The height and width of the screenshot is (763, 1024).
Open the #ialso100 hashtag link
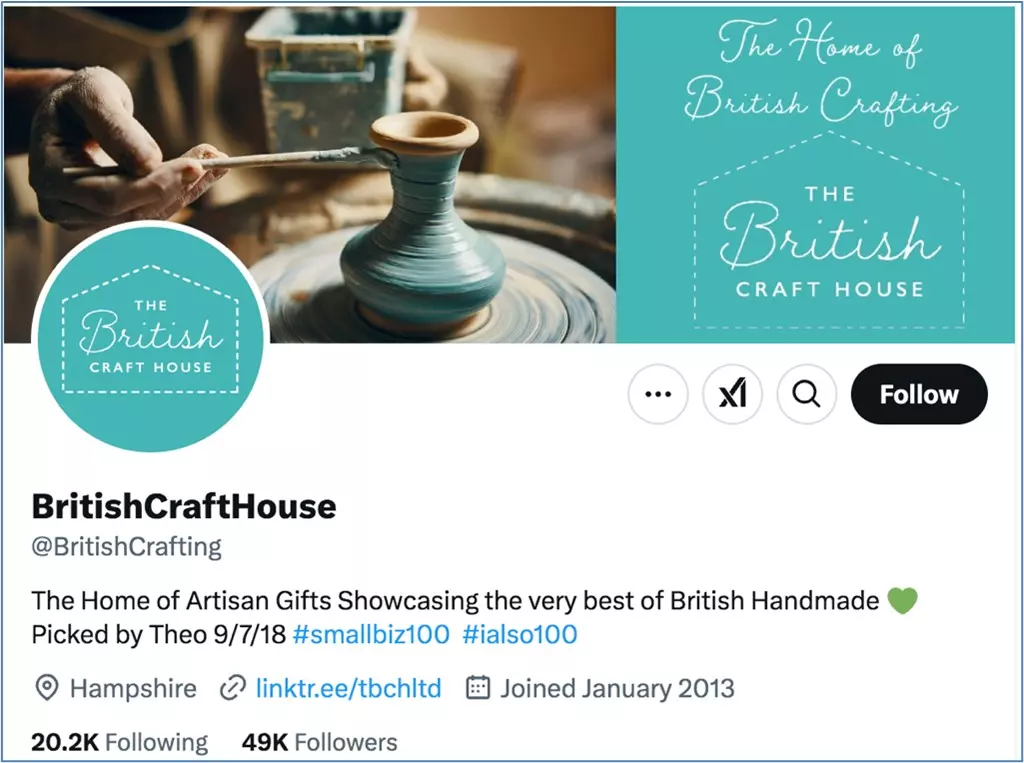(x=520, y=634)
